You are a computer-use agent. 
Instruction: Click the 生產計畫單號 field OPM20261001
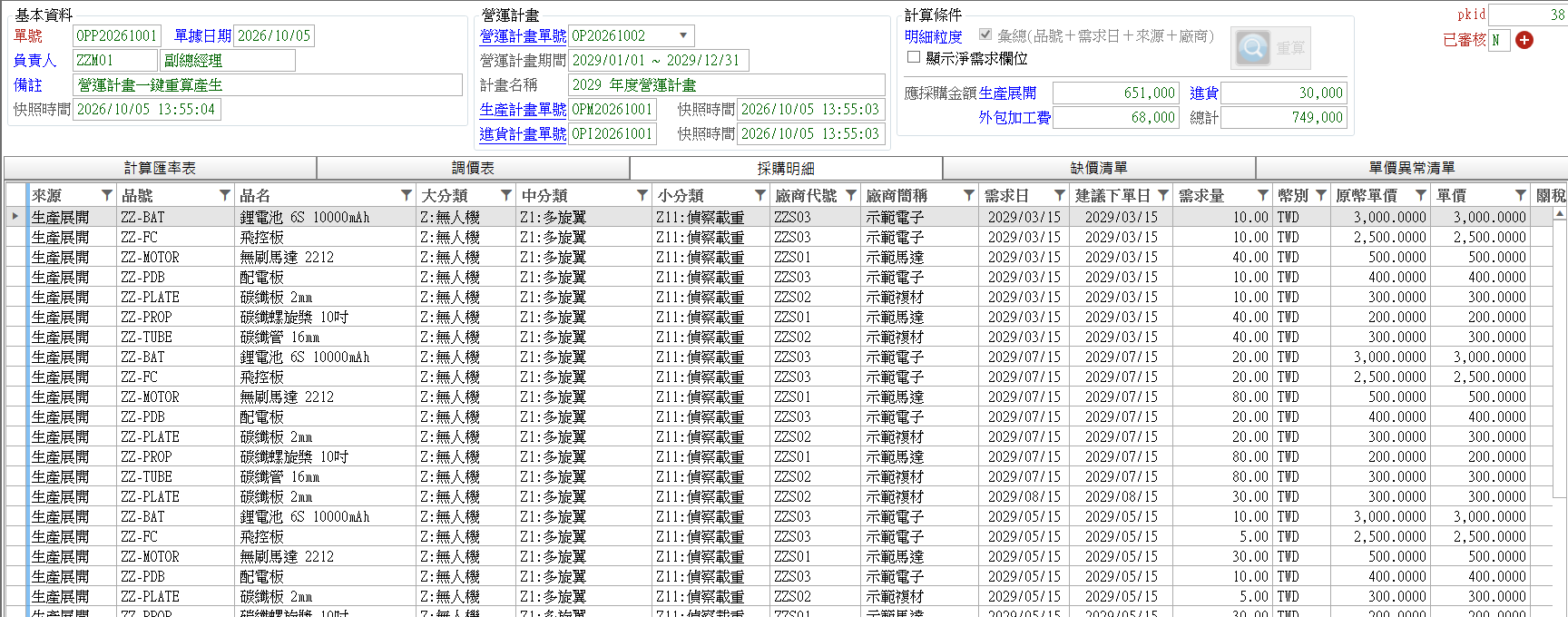tap(612, 109)
